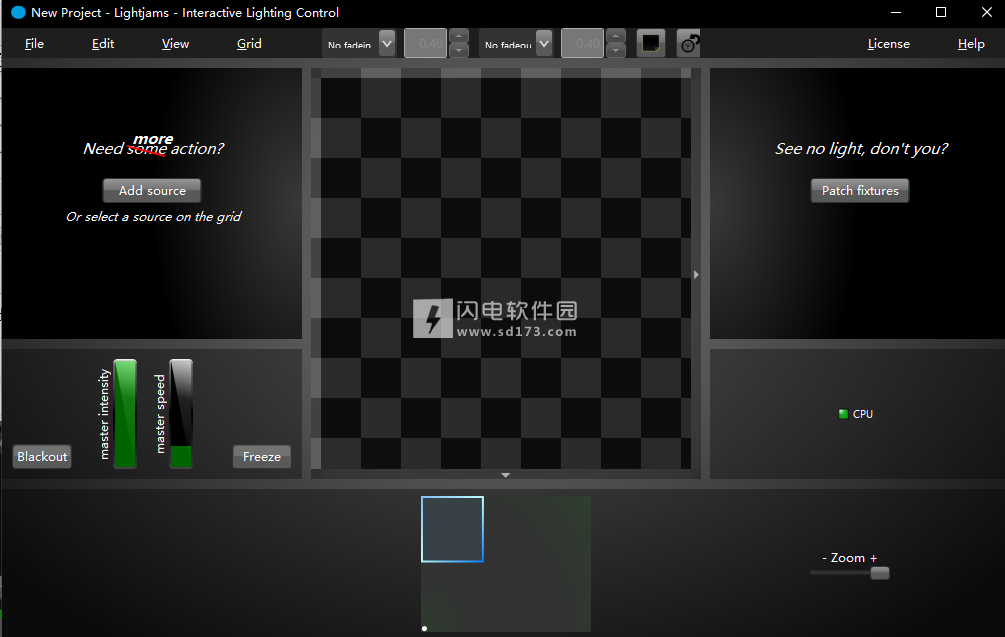The width and height of the screenshot is (1005, 637).
Task: Click the clock reset icon in toolbar
Action: tap(689, 44)
